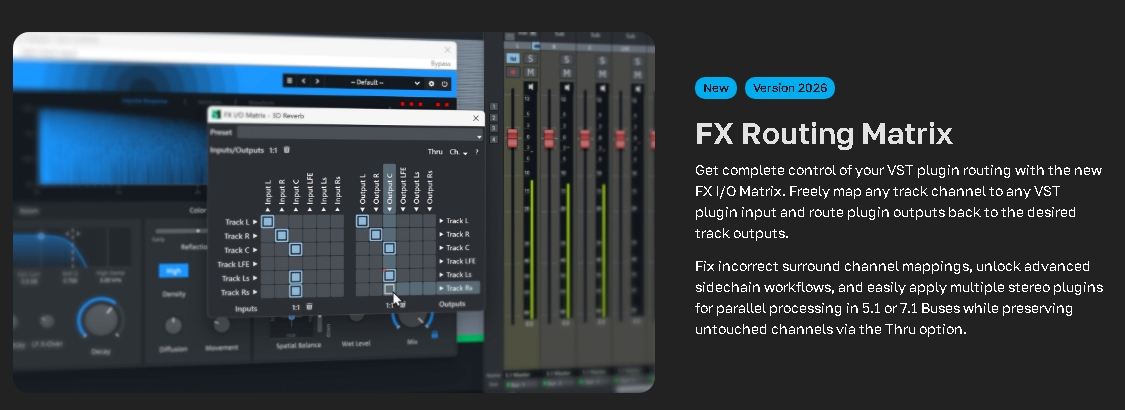
Task: Select the highlighted Track Rs output label
Action: 458,288
